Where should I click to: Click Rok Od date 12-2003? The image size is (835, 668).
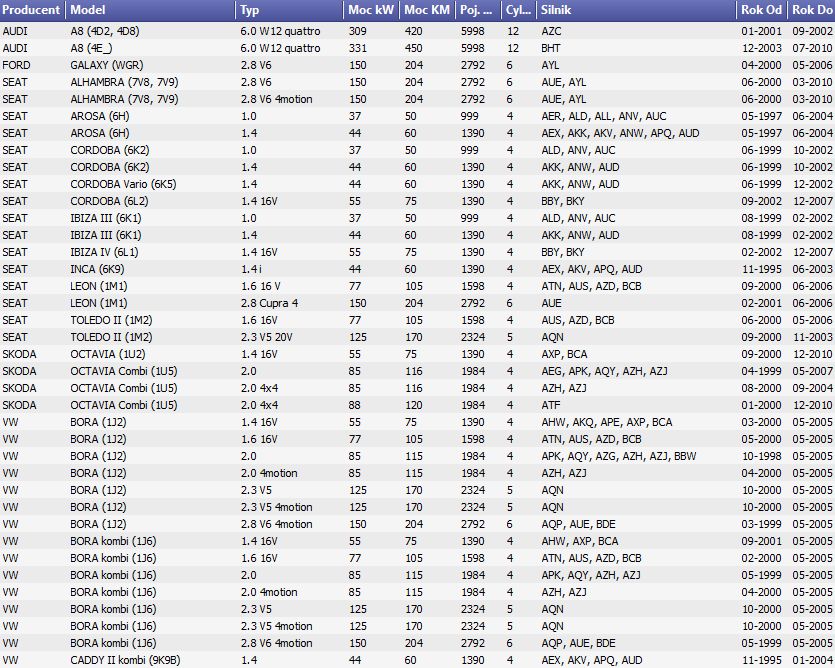coord(762,48)
